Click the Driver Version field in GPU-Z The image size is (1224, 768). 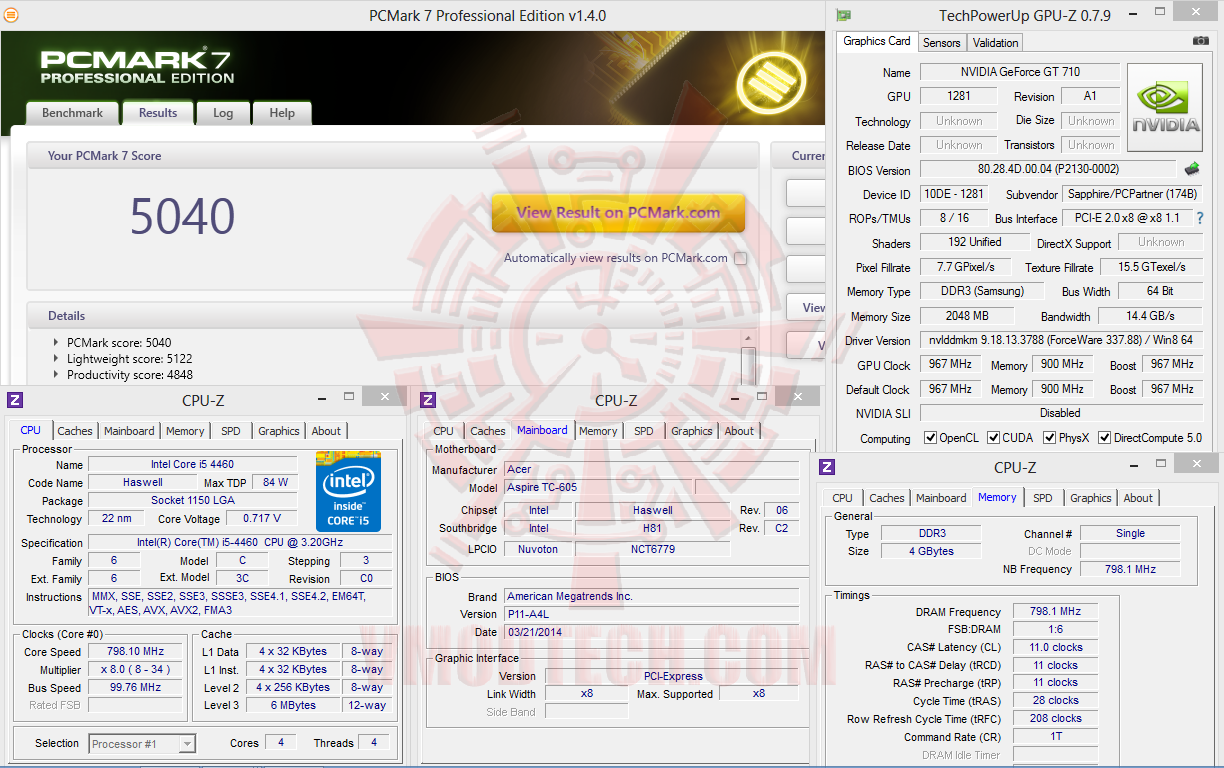pos(1061,340)
